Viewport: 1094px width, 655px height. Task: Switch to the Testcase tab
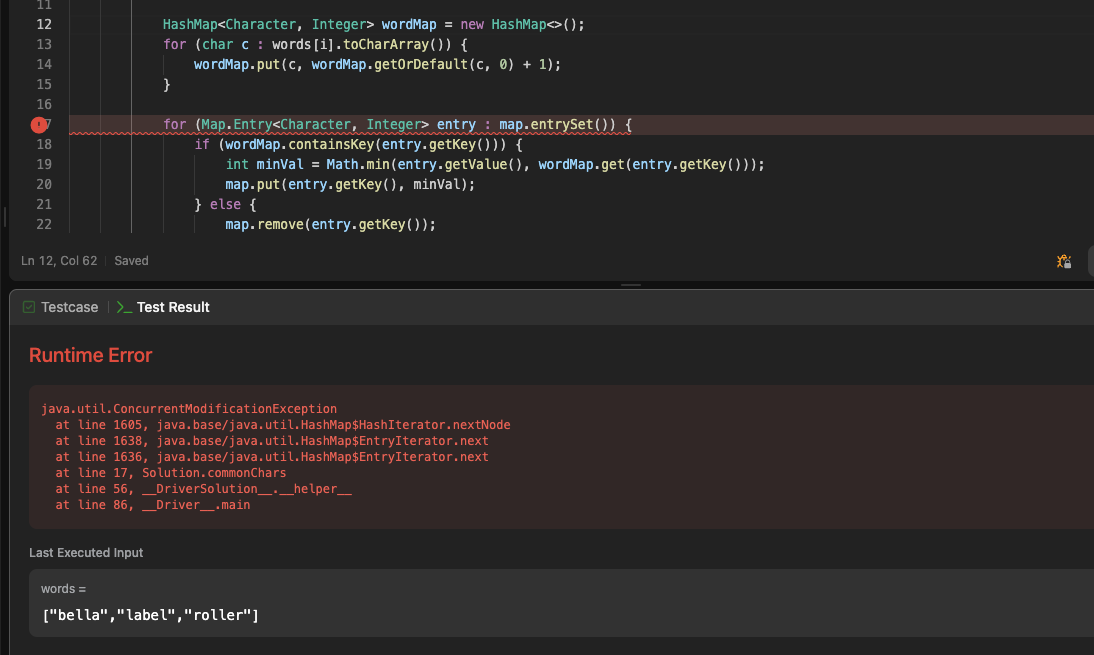(x=69, y=307)
